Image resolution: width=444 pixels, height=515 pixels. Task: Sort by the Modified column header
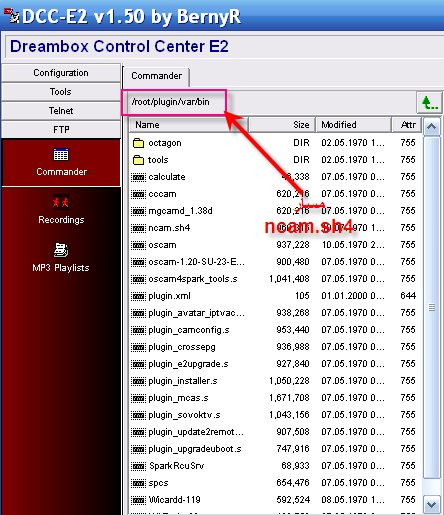[353, 125]
